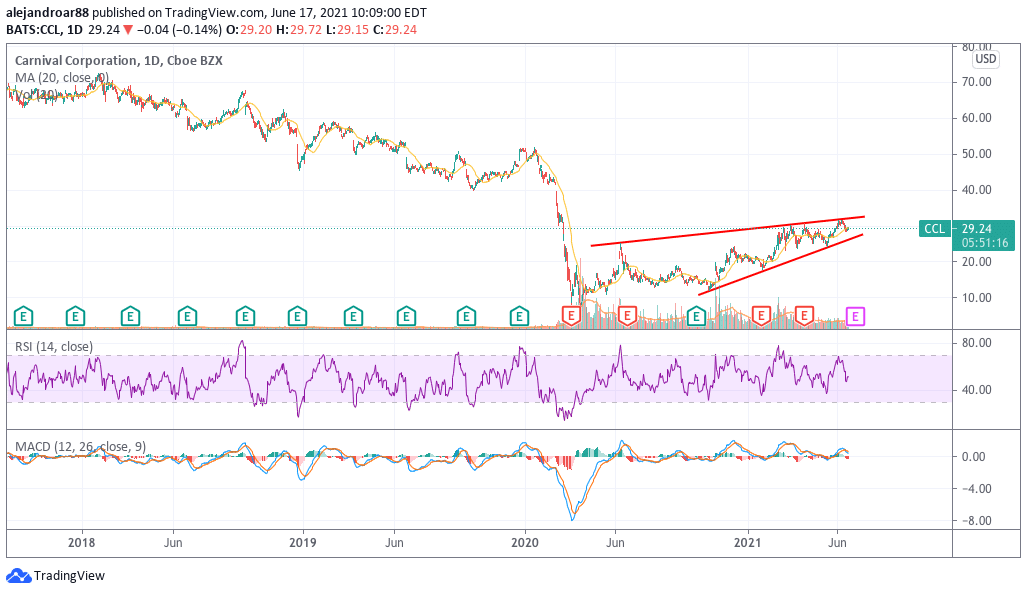Viewport: 1027px width, 594px height.
Task: Select red E marker under the March 2020 crash low
Action: 571,316
